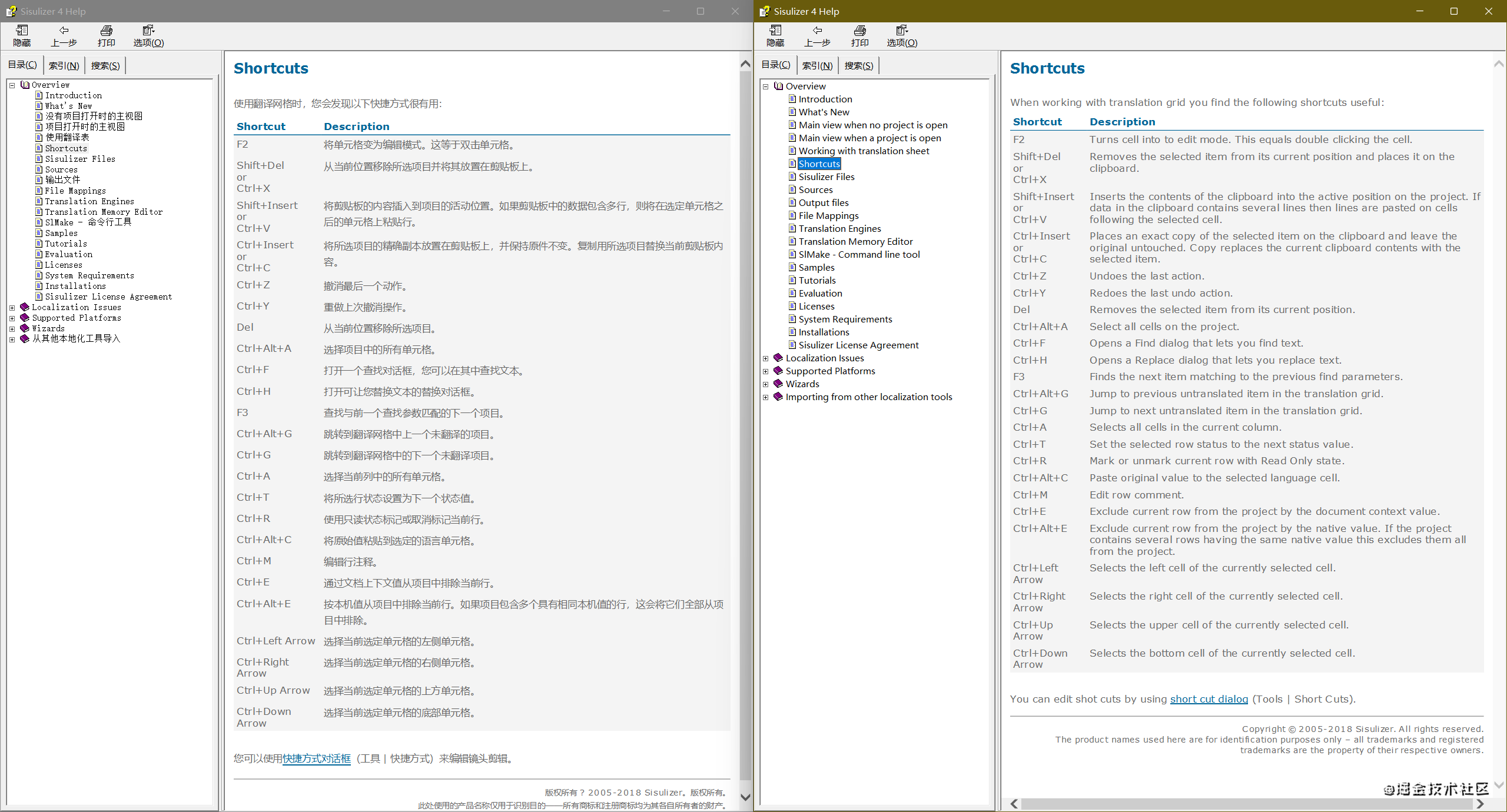Switch to 搜索(S) tab in left window

pyautogui.click(x=105, y=65)
